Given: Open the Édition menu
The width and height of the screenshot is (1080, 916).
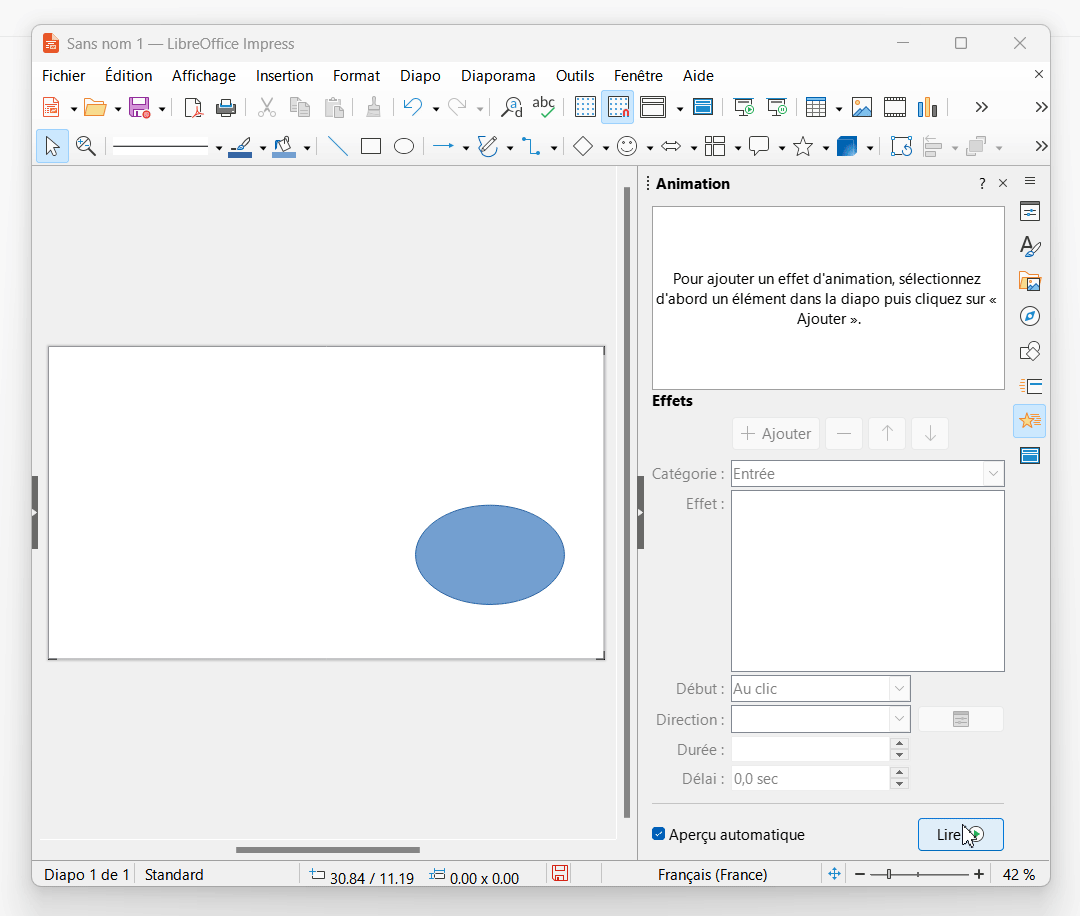Looking at the screenshot, I should coord(129,76).
